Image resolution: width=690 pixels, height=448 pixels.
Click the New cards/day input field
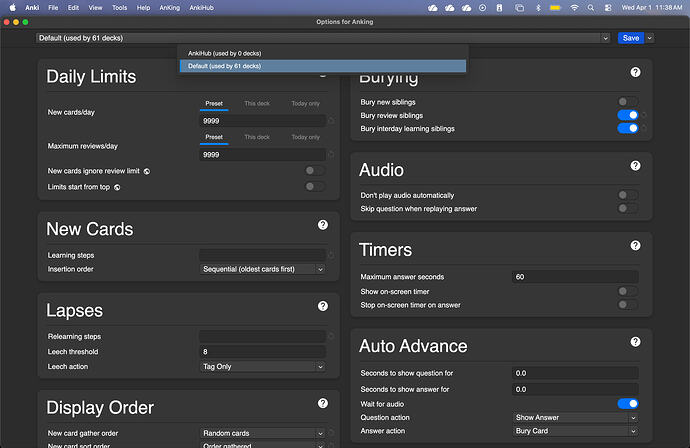point(263,121)
